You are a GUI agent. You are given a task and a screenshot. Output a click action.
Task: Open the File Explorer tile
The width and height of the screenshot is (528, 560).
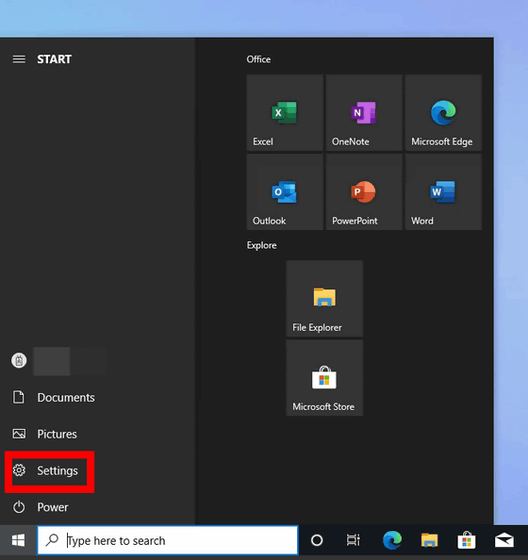click(324, 299)
